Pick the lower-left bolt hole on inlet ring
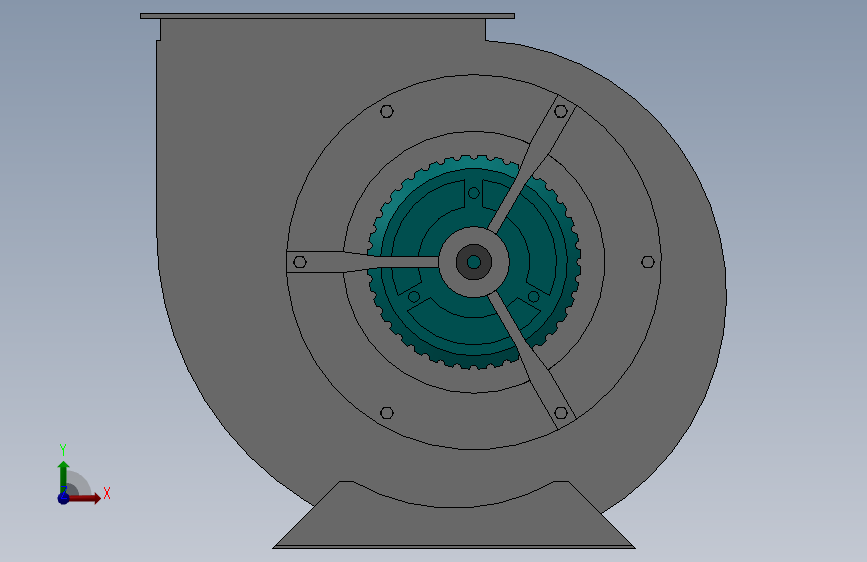The width and height of the screenshot is (867, 562). 387,413
